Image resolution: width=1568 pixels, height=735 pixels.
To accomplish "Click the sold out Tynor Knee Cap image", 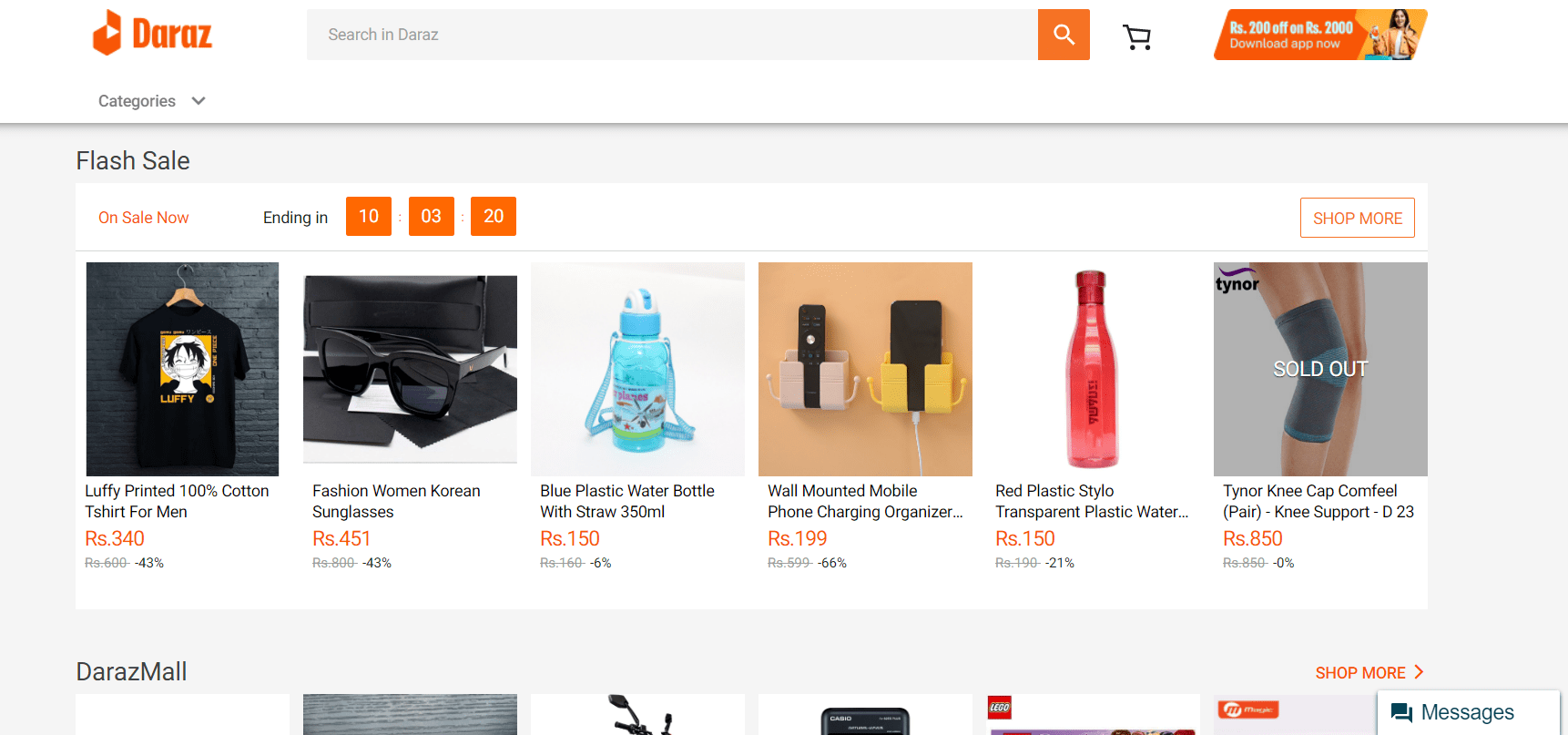I will click(1319, 369).
